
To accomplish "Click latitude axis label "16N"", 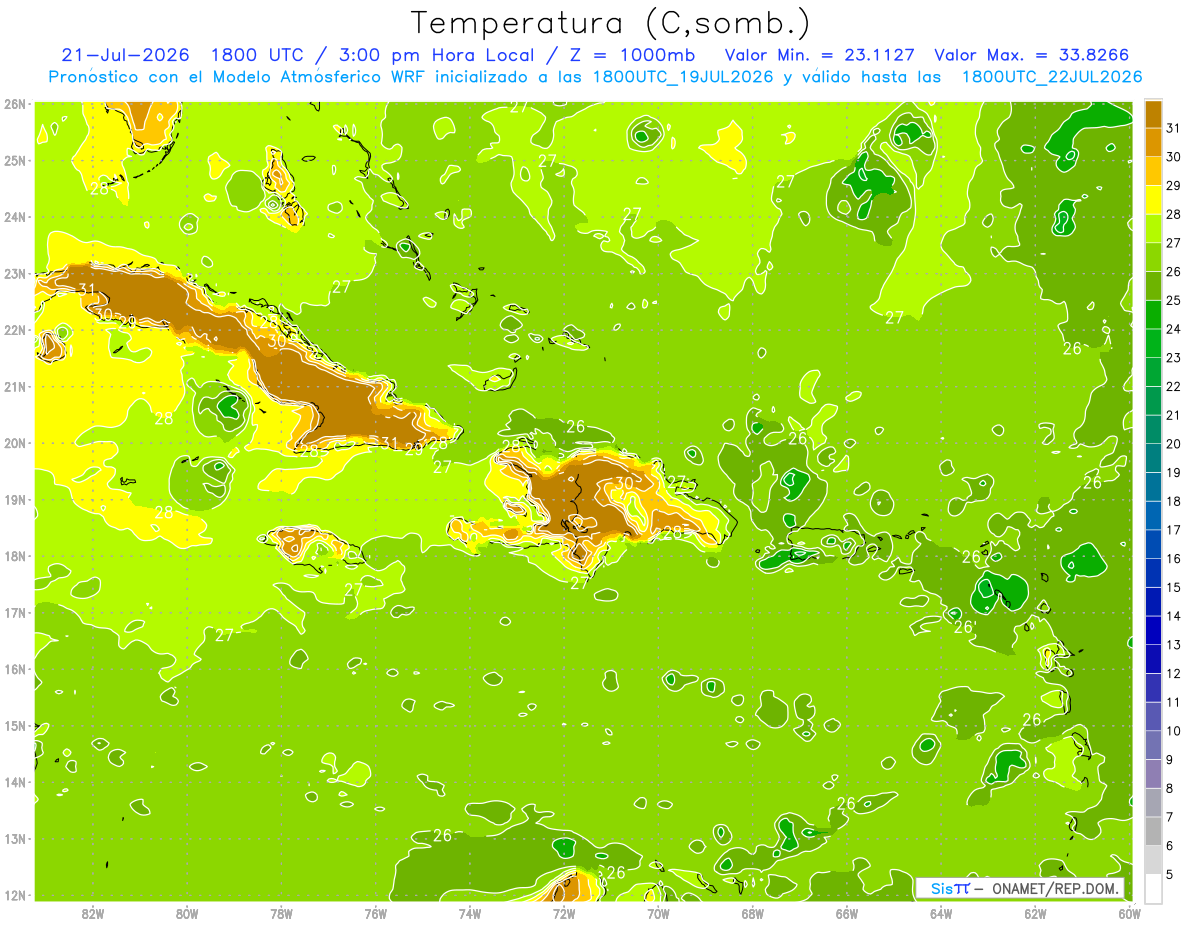I will [x=15, y=669].
